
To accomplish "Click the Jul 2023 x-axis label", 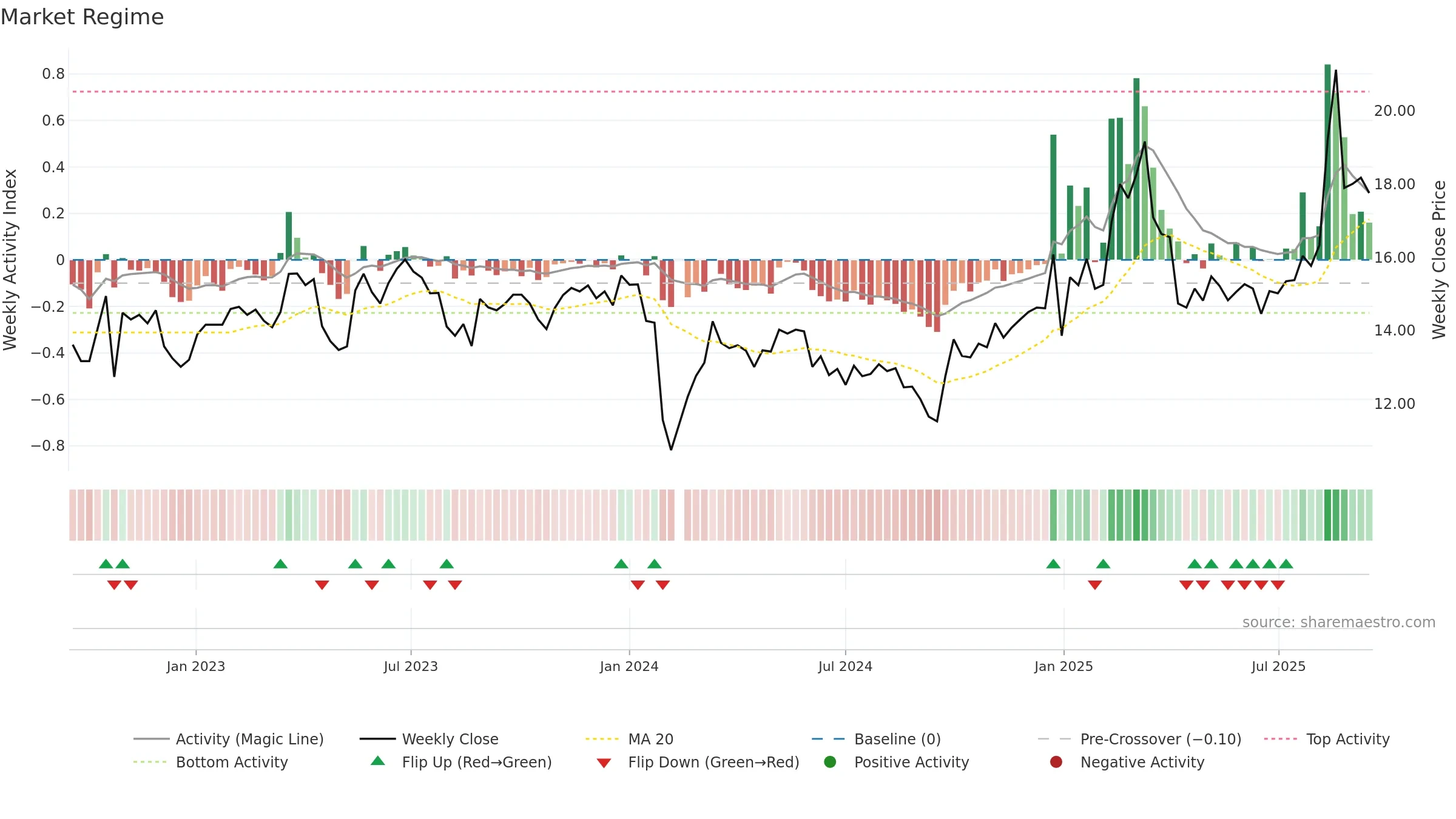I will (x=411, y=666).
